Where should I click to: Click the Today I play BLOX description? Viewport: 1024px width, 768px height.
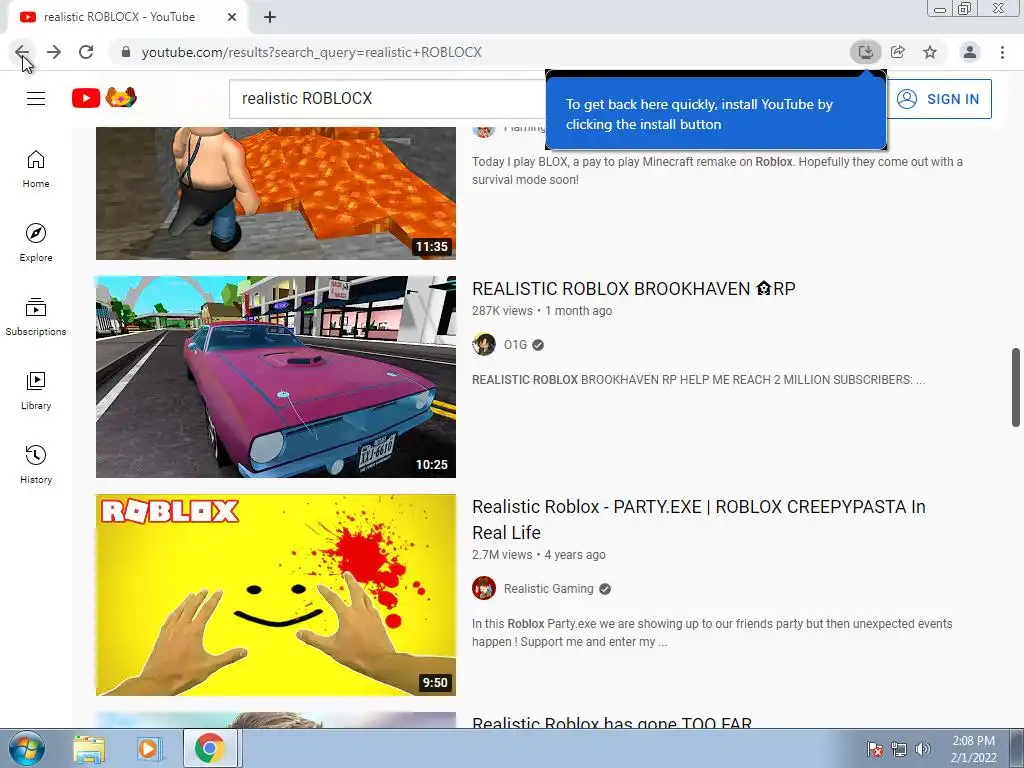coord(717,170)
